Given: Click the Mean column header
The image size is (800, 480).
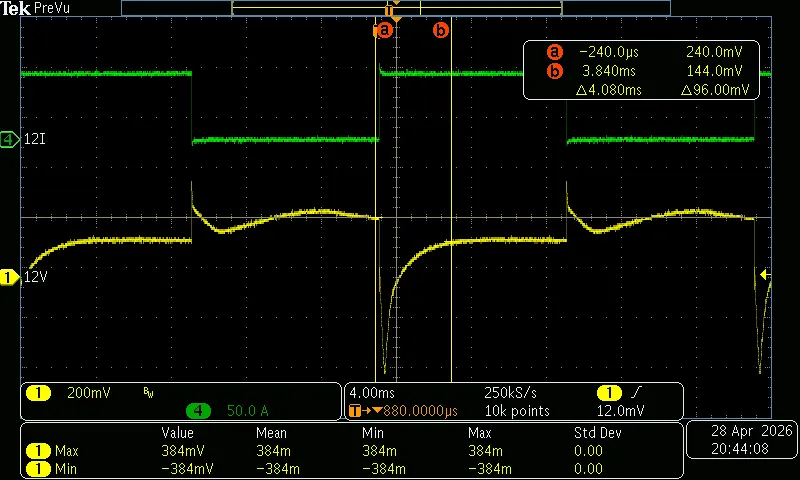Looking at the screenshot, I should [271, 433].
